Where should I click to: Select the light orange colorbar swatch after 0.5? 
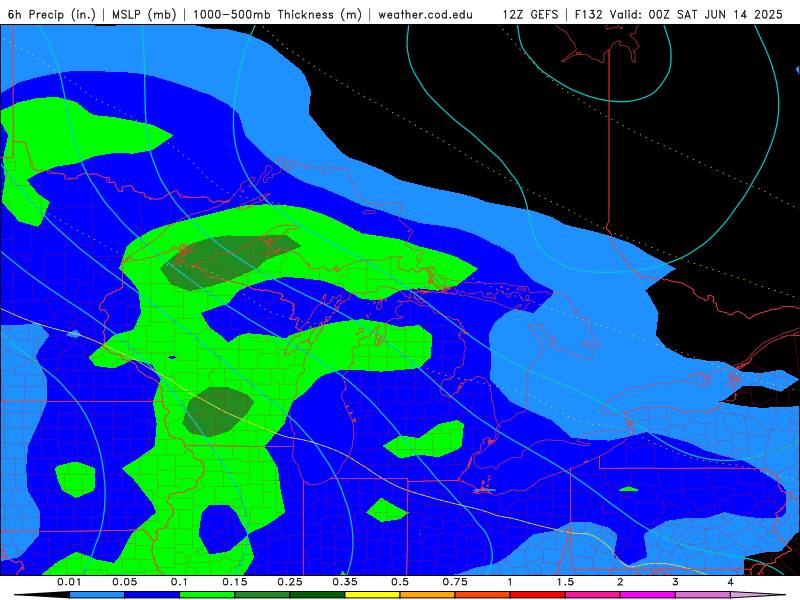(428, 595)
